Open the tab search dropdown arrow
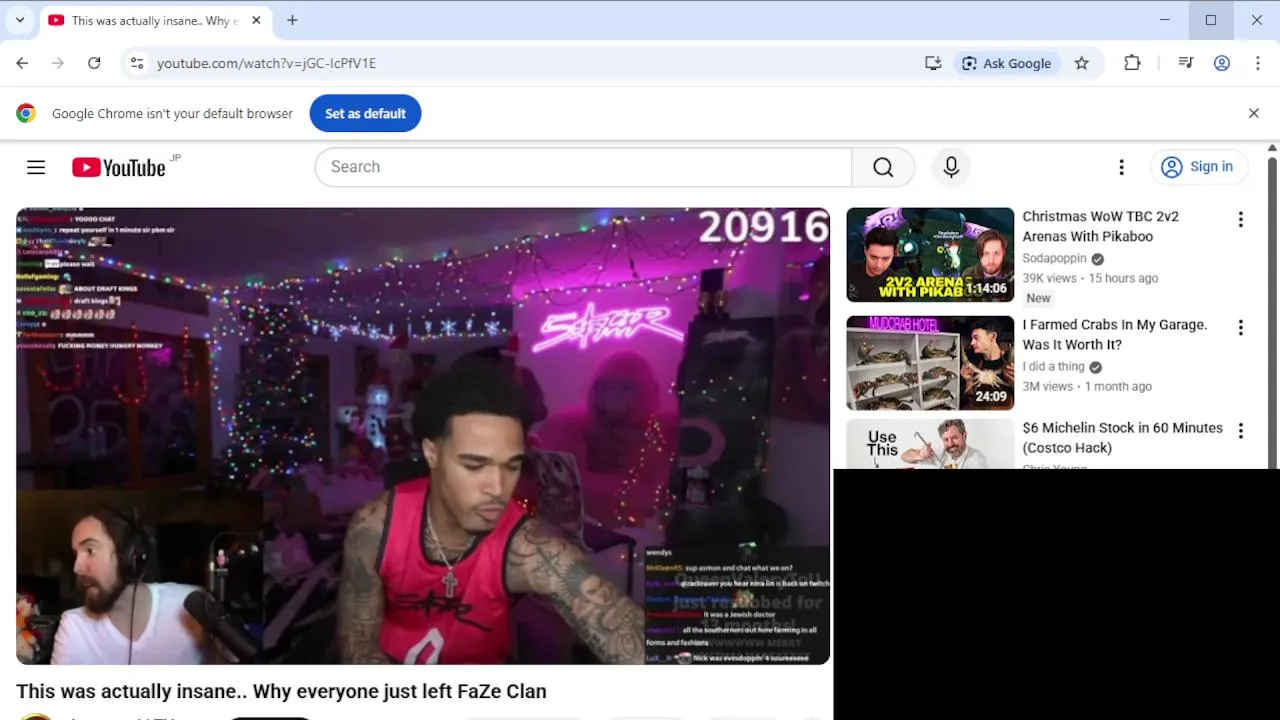 point(20,20)
